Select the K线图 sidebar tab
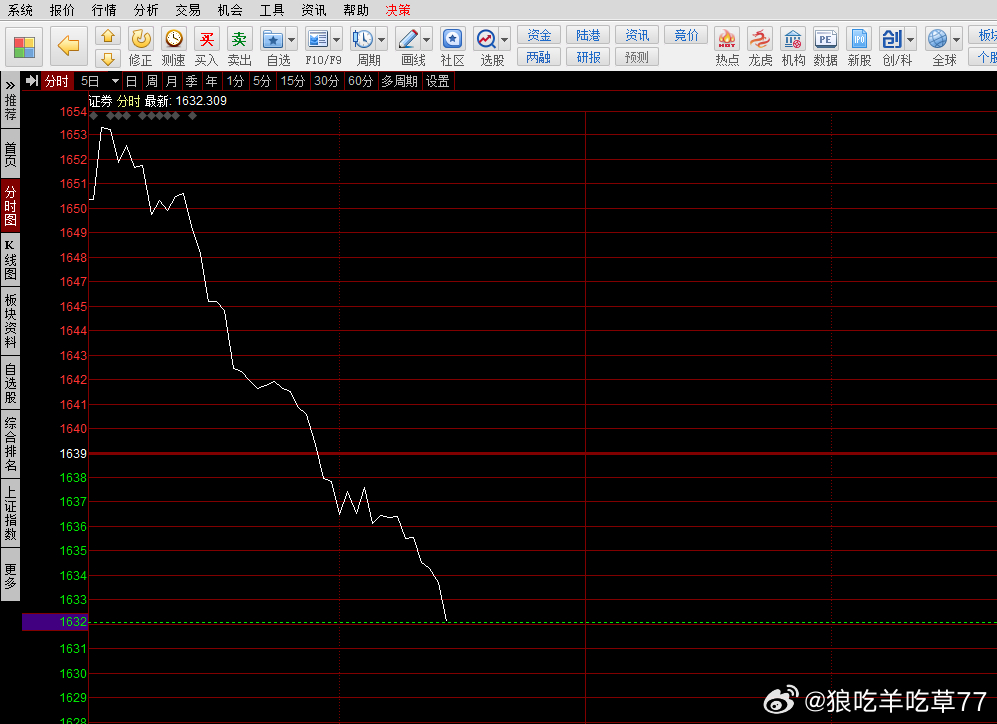 (x=10, y=259)
